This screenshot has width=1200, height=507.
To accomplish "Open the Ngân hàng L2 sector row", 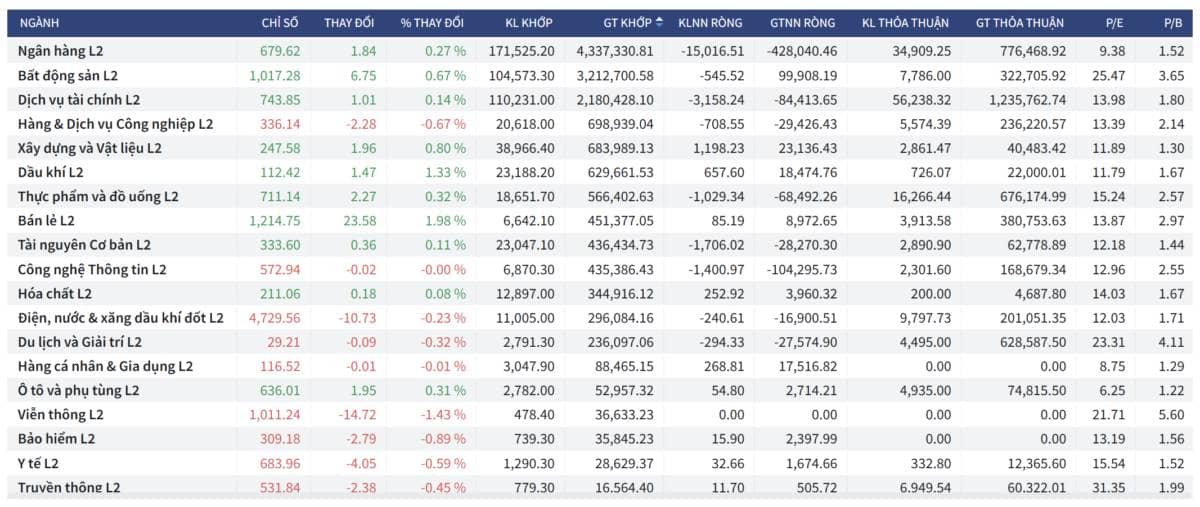I will pos(600,50).
